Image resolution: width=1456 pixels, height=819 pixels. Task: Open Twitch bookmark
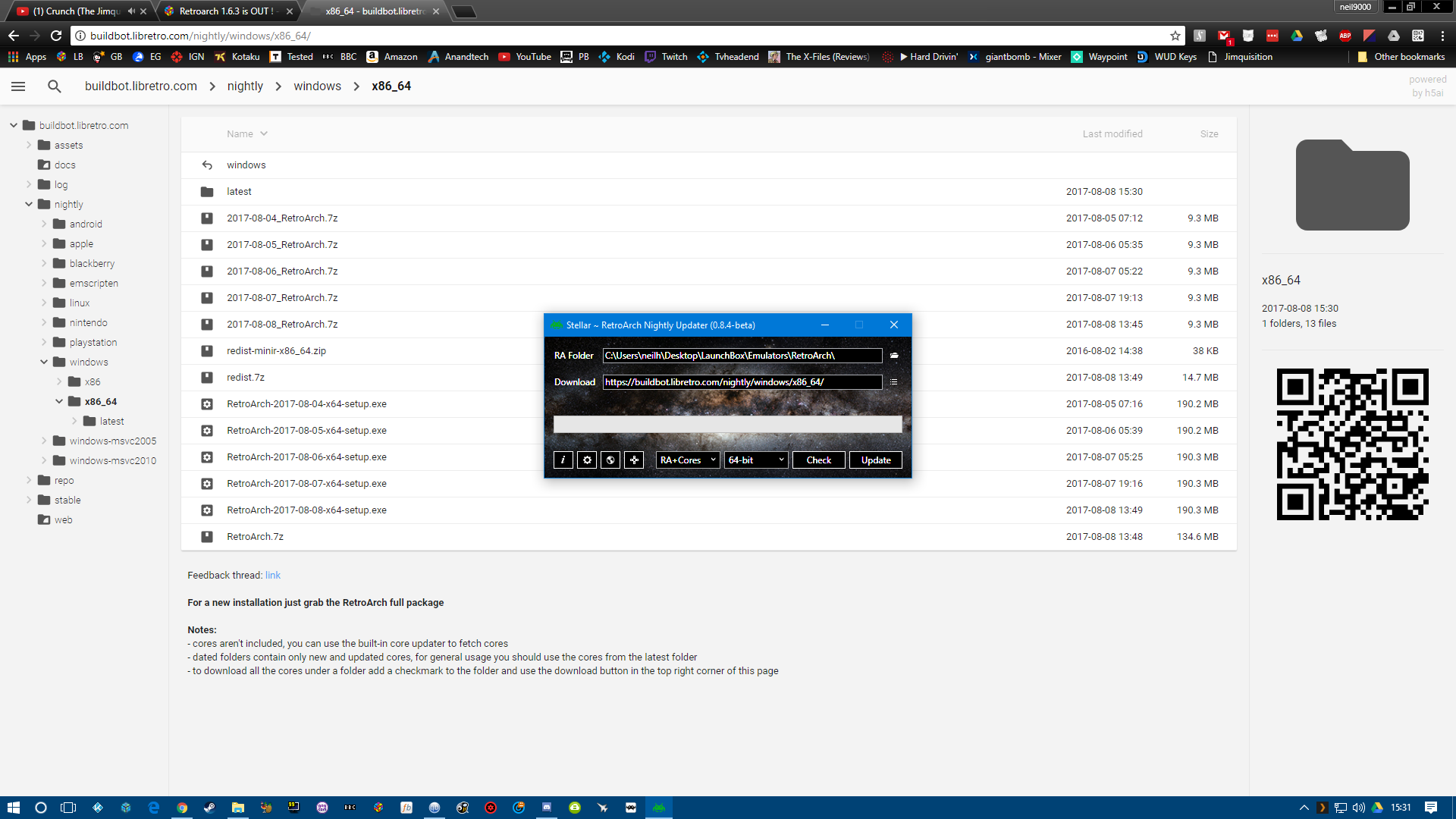click(x=666, y=57)
